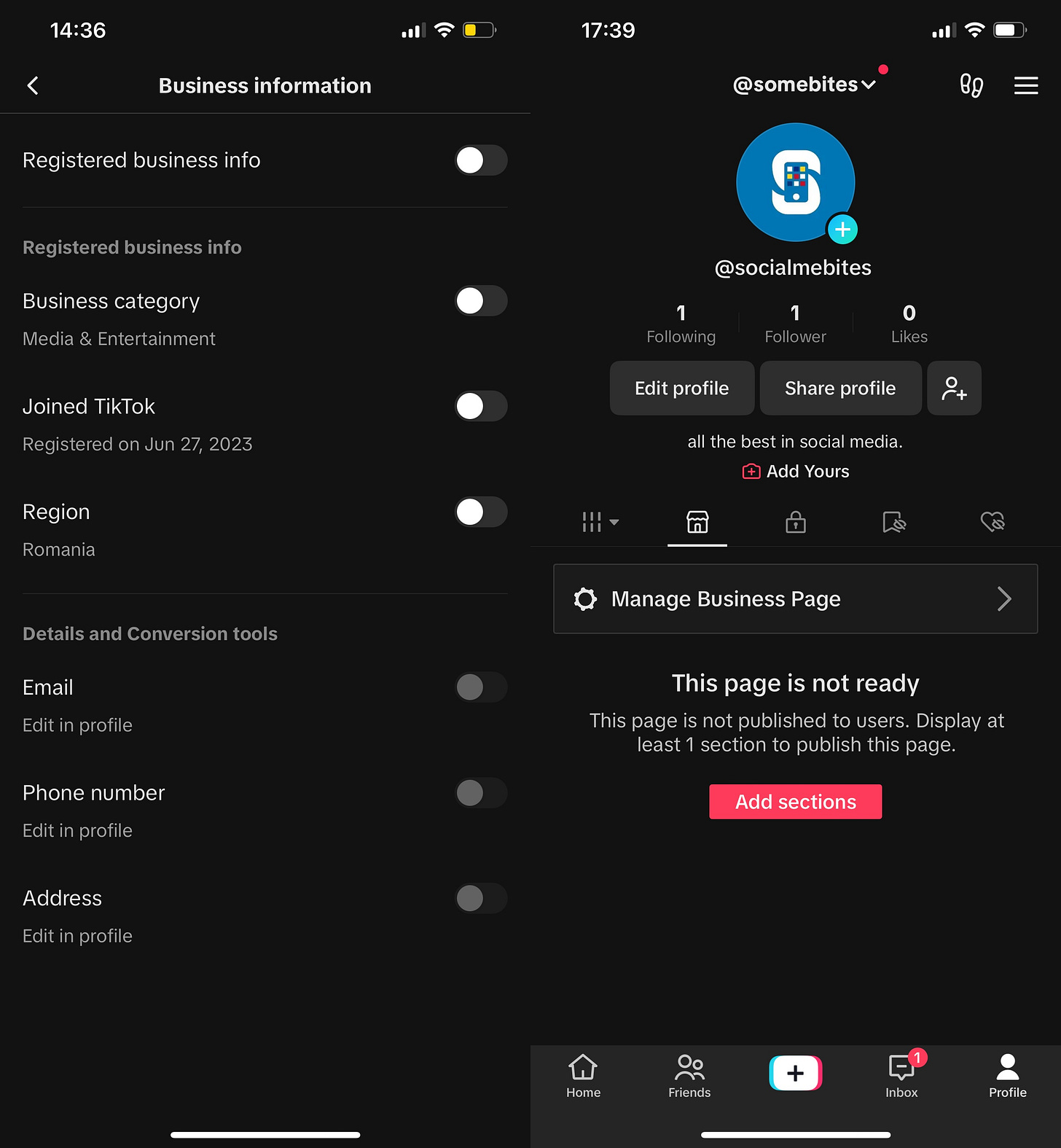View the Following count

681,324
